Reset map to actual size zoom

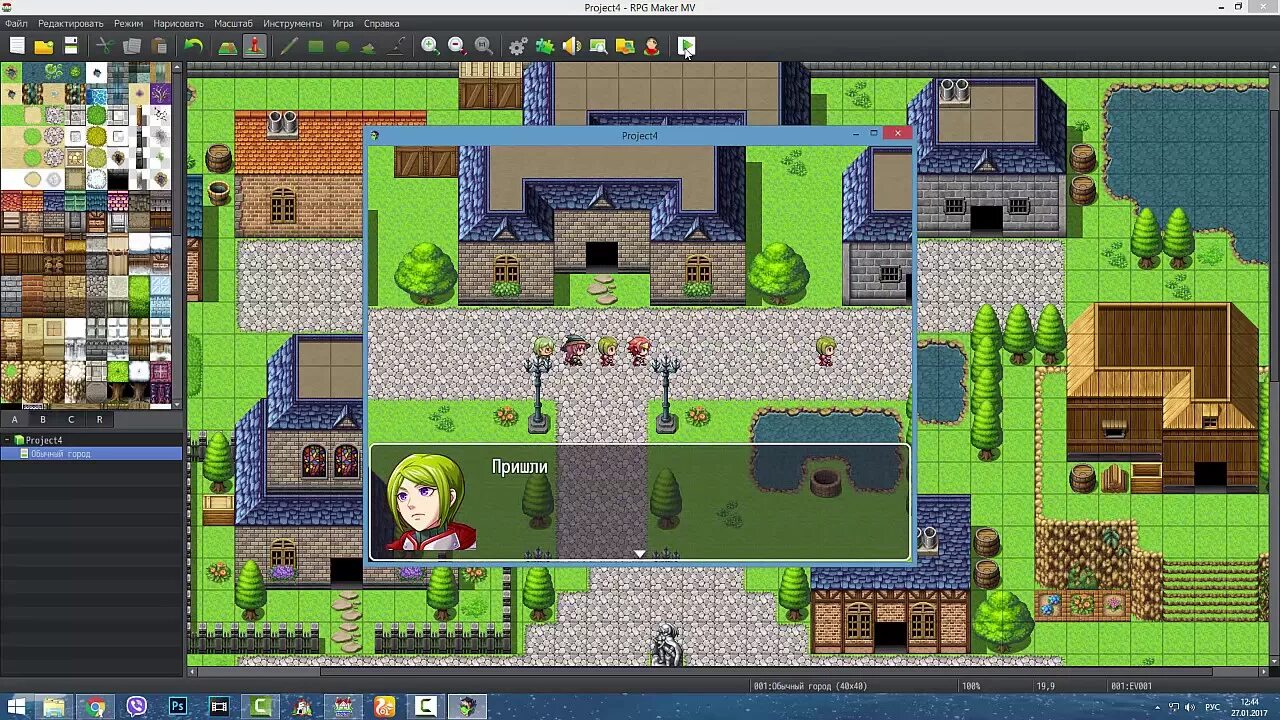(x=483, y=45)
